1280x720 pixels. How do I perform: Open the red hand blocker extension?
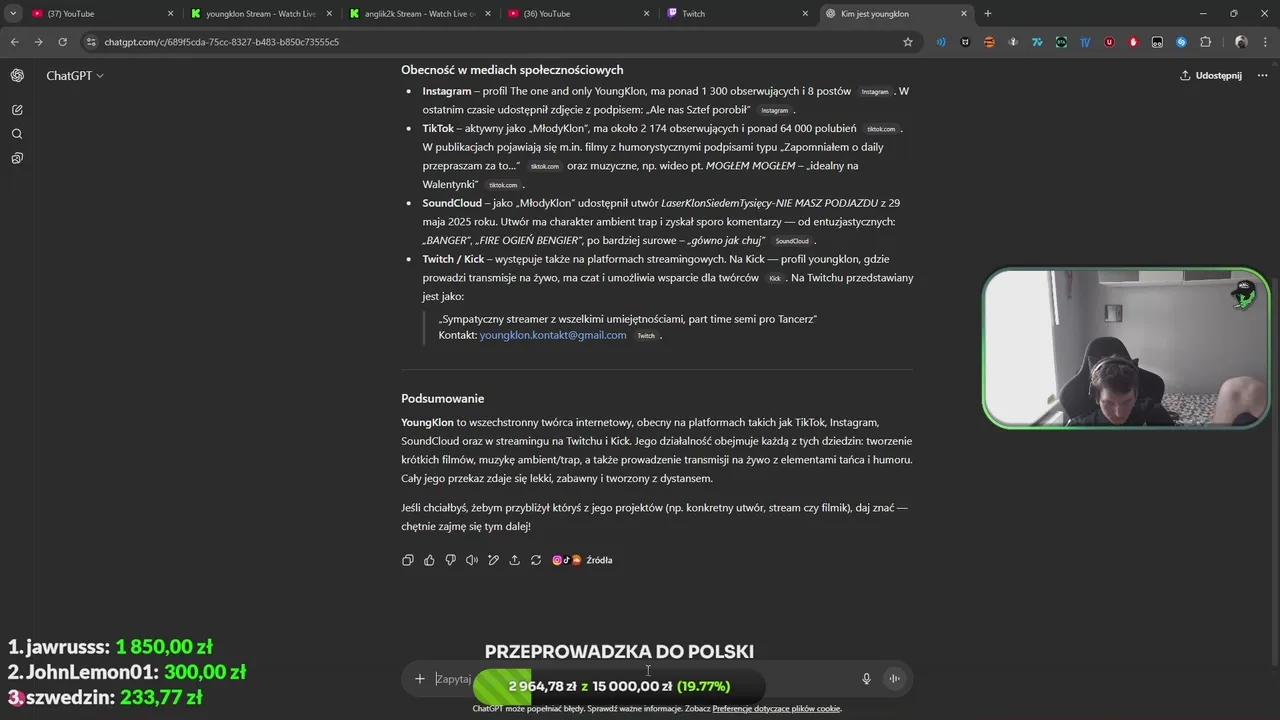(1133, 42)
